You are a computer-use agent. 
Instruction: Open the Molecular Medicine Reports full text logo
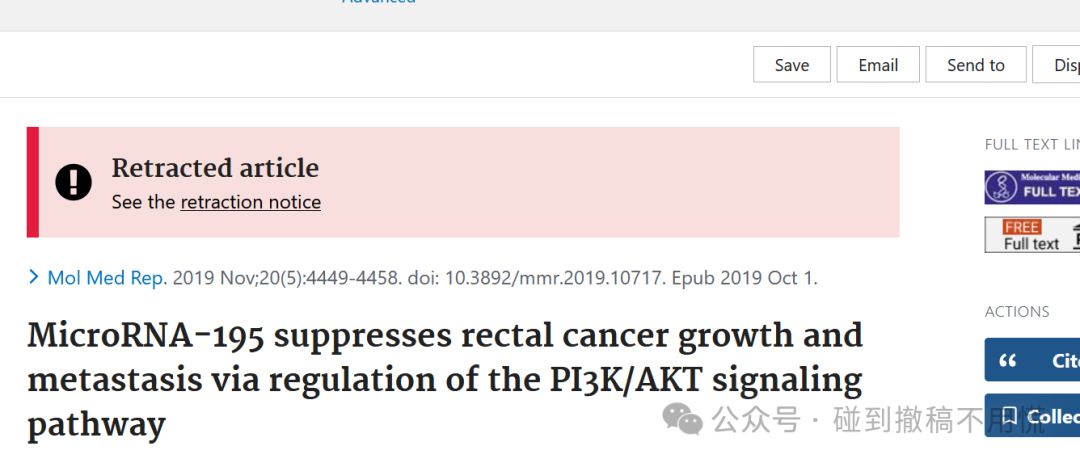[x=1032, y=187]
